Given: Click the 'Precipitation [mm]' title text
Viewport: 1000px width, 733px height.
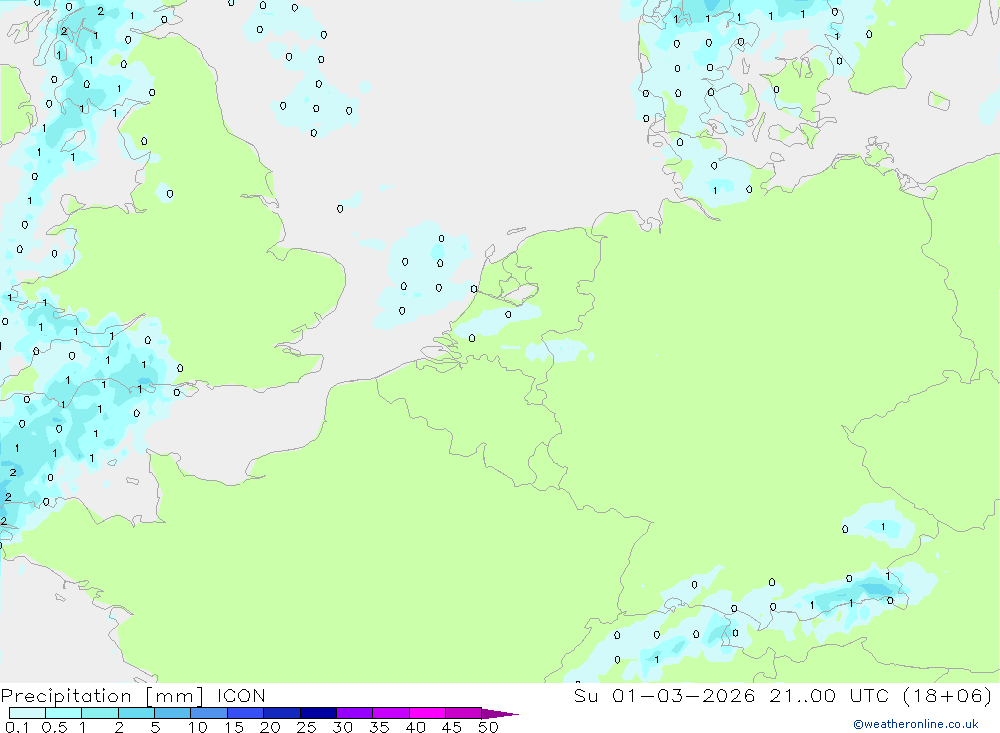Looking at the screenshot, I should tap(102, 695).
